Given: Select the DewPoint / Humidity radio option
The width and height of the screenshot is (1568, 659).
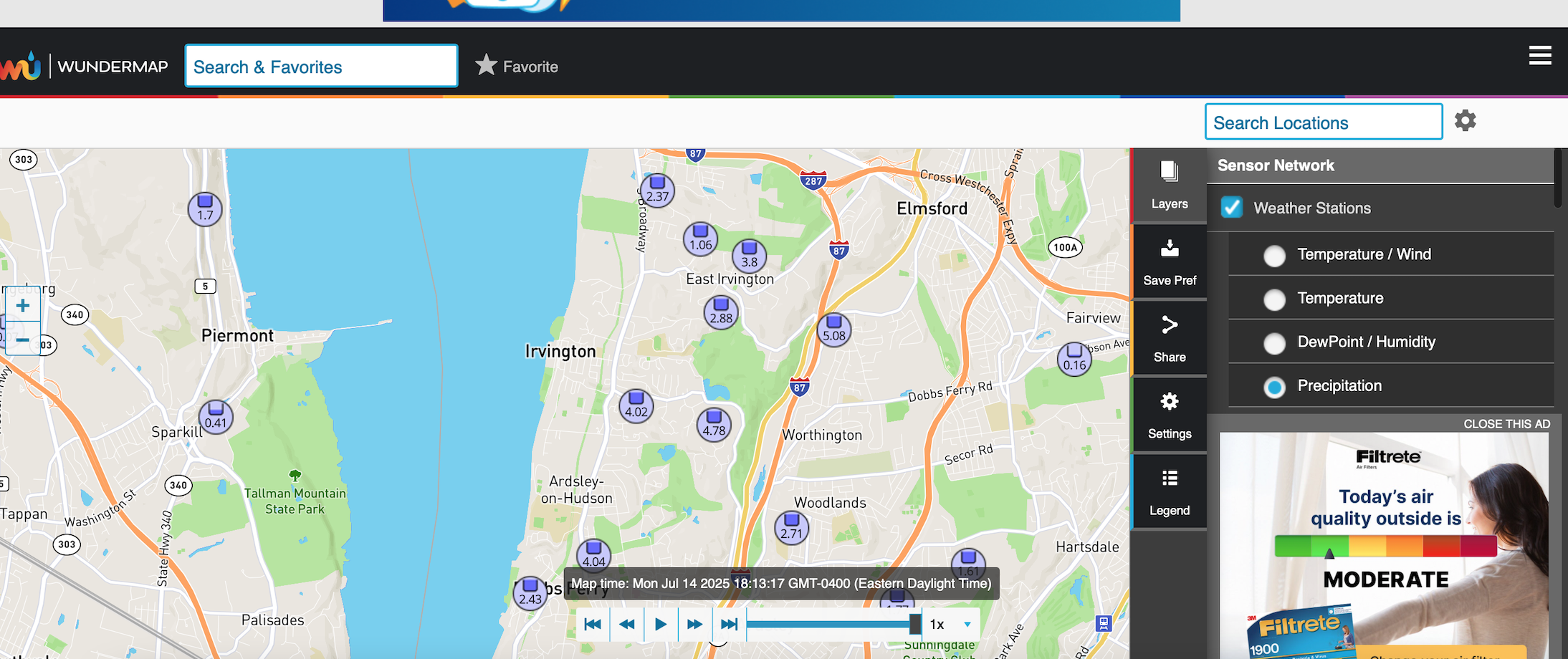Looking at the screenshot, I should click(x=1274, y=343).
